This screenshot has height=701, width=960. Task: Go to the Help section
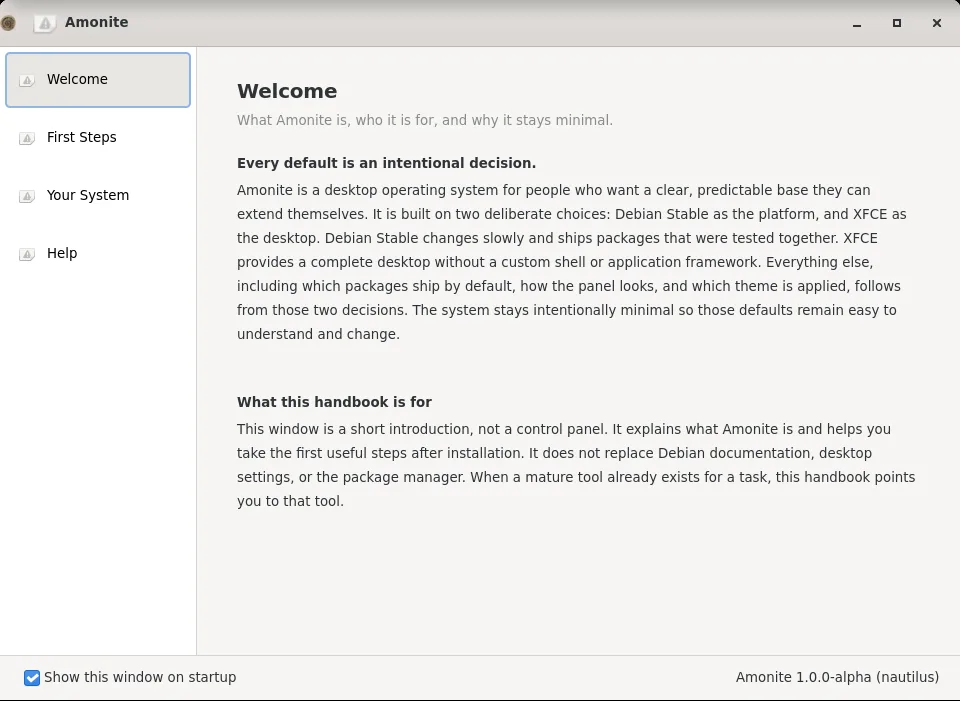tap(98, 253)
